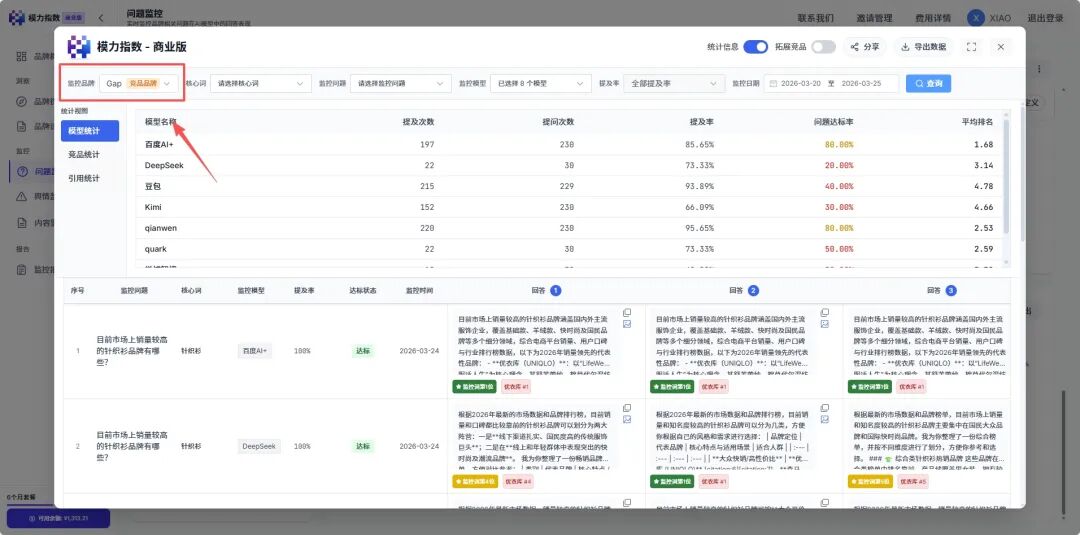1080x535 pixels.
Task: Open image view for answer 1 in DeepSeek row
Action: (627, 419)
